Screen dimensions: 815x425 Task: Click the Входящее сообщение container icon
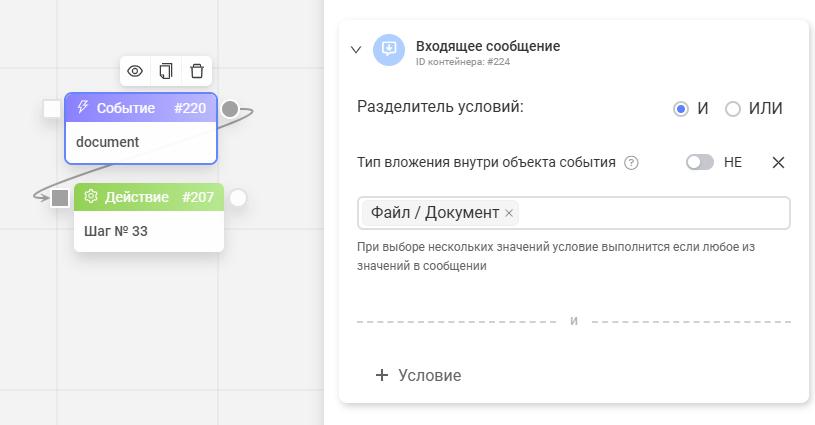click(388, 50)
